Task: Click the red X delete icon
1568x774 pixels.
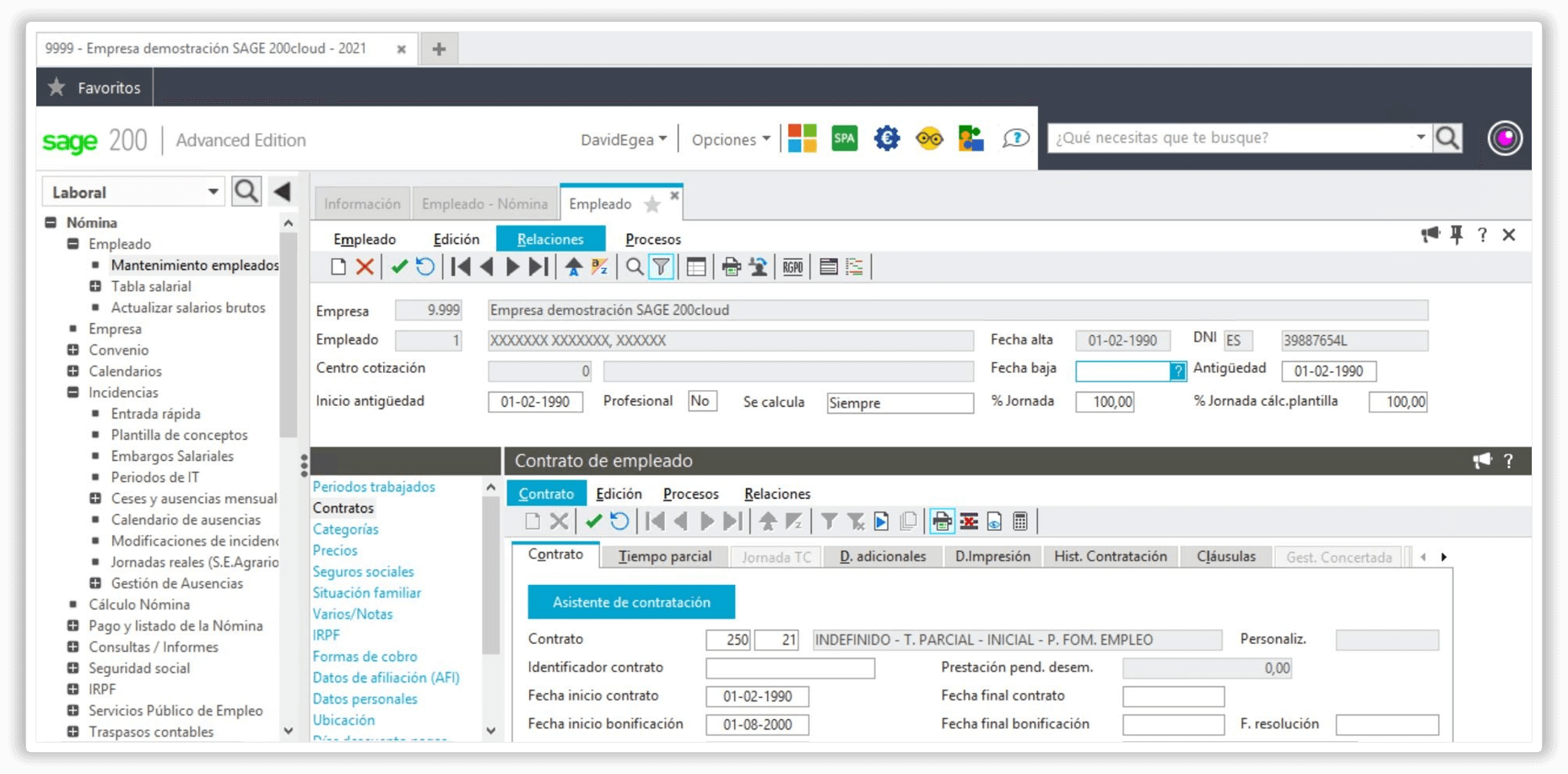Action: (x=365, y=268)
